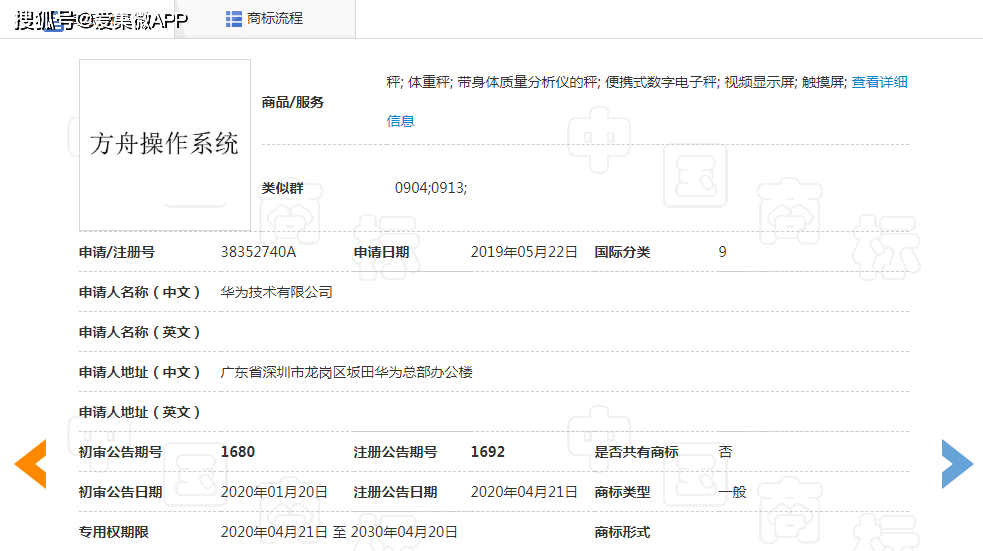The image size is (983, 551).
Task: Open the 商标流程 tab
Action: (x=266, y=19)
